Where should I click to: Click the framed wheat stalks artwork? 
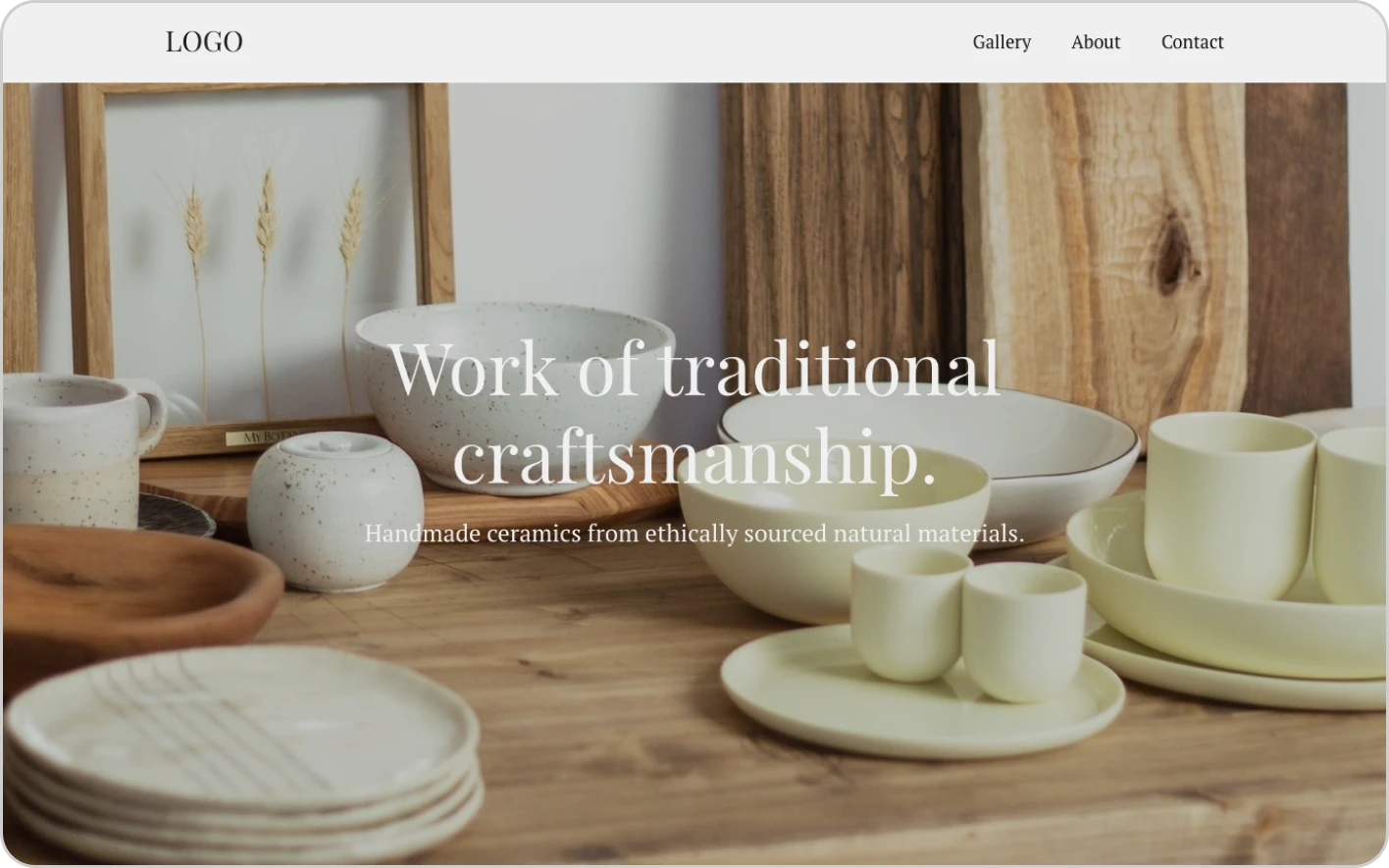(x=258, y=265)
